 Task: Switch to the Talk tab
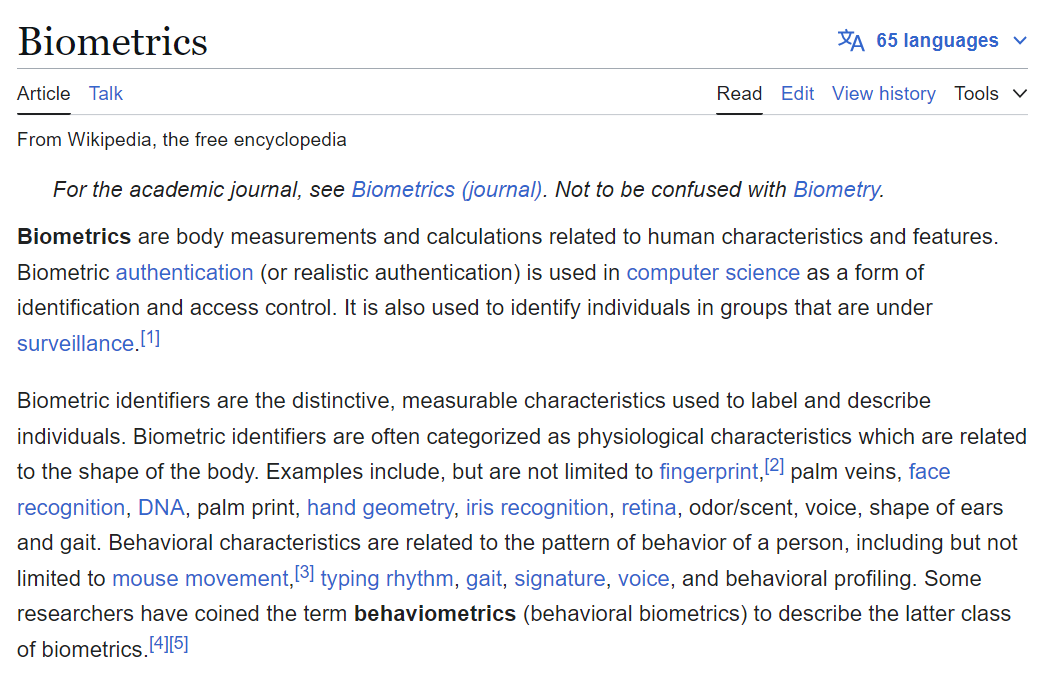coord(106,94)
